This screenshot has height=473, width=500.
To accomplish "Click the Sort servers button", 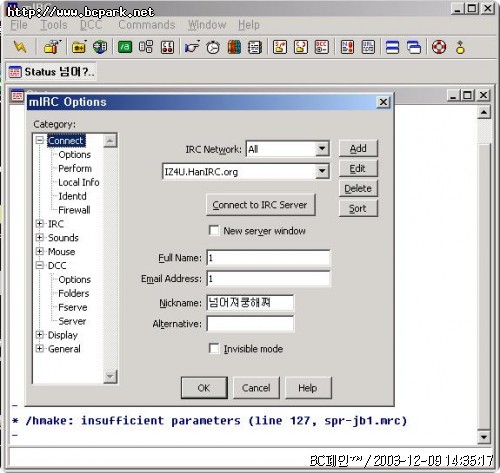I will tap(358, 208).
